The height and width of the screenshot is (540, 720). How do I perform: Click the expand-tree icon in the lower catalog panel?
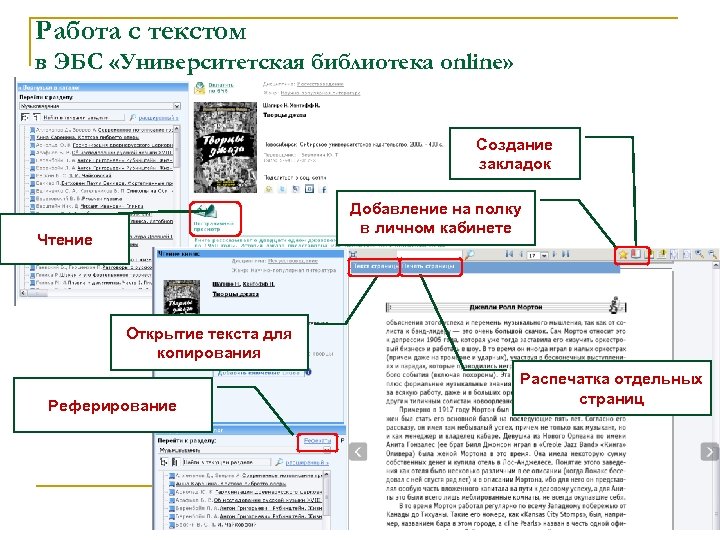click(164, 461)
